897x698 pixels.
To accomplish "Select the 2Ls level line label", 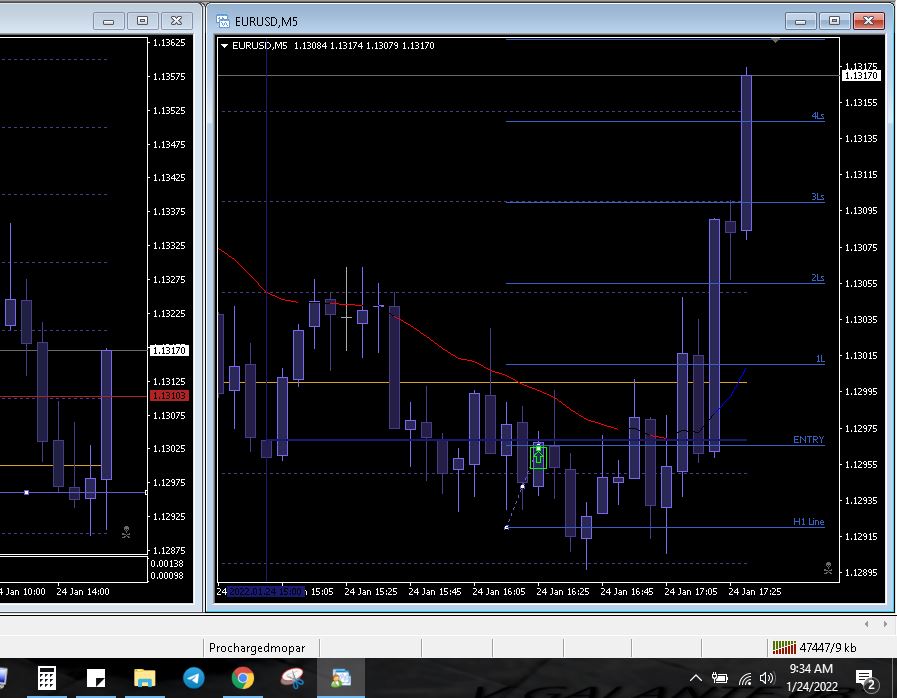I will 817,277.
